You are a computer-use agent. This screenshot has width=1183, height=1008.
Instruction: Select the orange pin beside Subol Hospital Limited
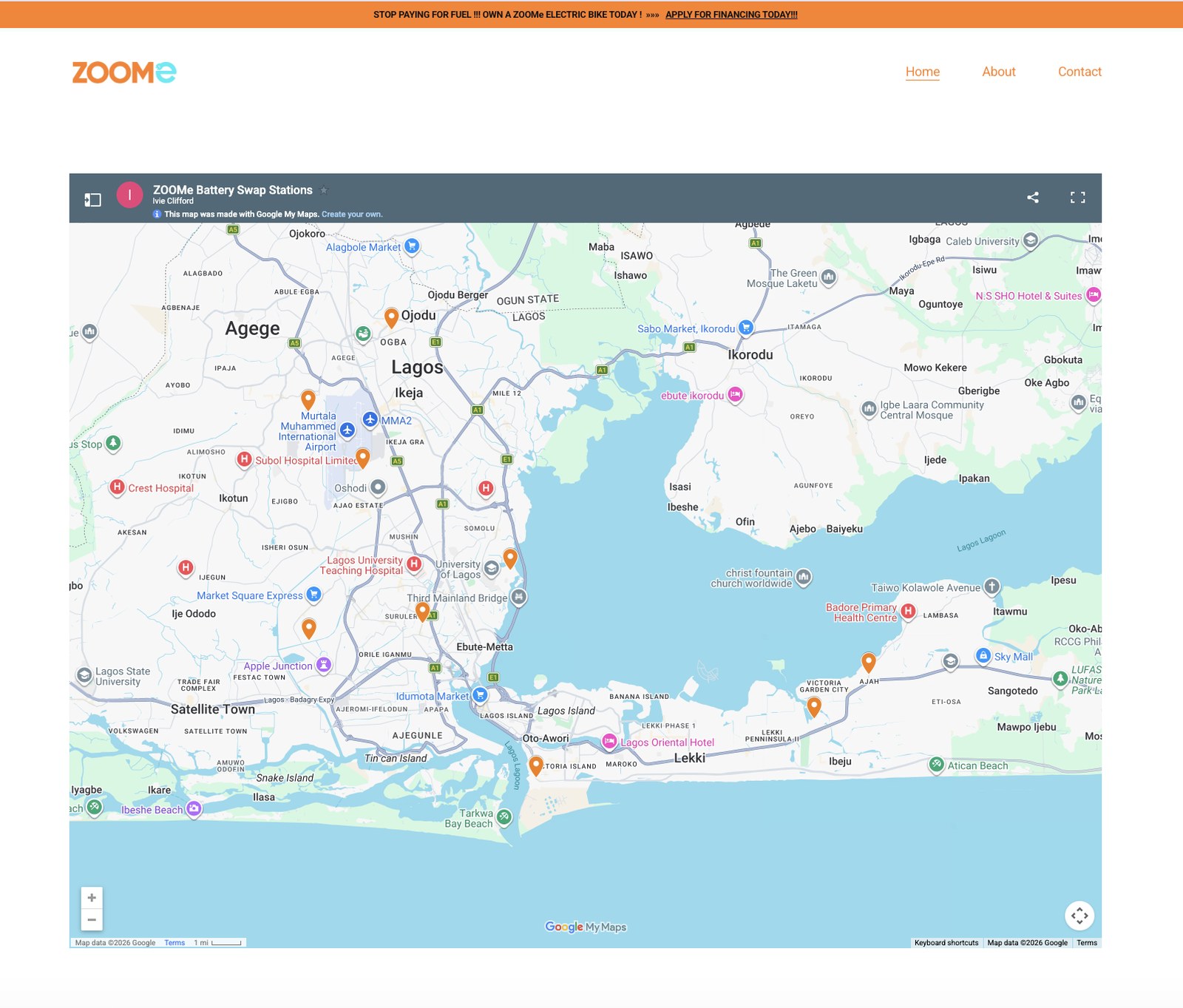pyautogui.click(x=362, y=458)
